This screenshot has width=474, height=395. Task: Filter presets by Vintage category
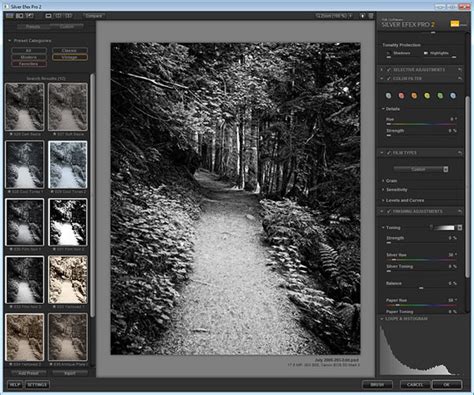[70, 57]
